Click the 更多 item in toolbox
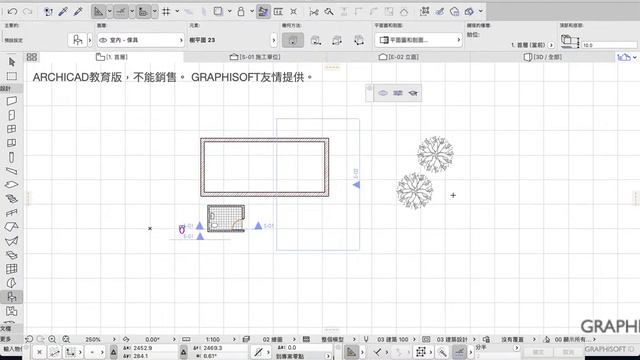Viewport: 640px width, 360px height. pyautogui.click(x=6, y=339)
